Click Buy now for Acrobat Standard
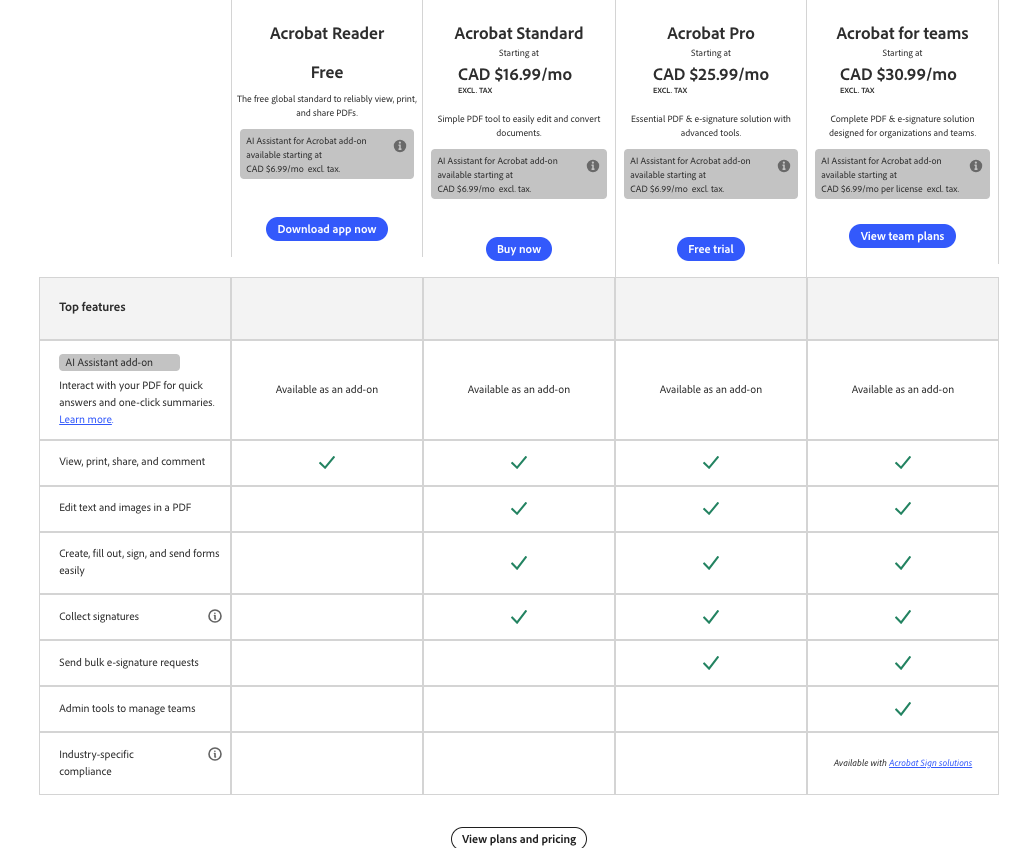 pyautogui.click(x=518, y=249)
